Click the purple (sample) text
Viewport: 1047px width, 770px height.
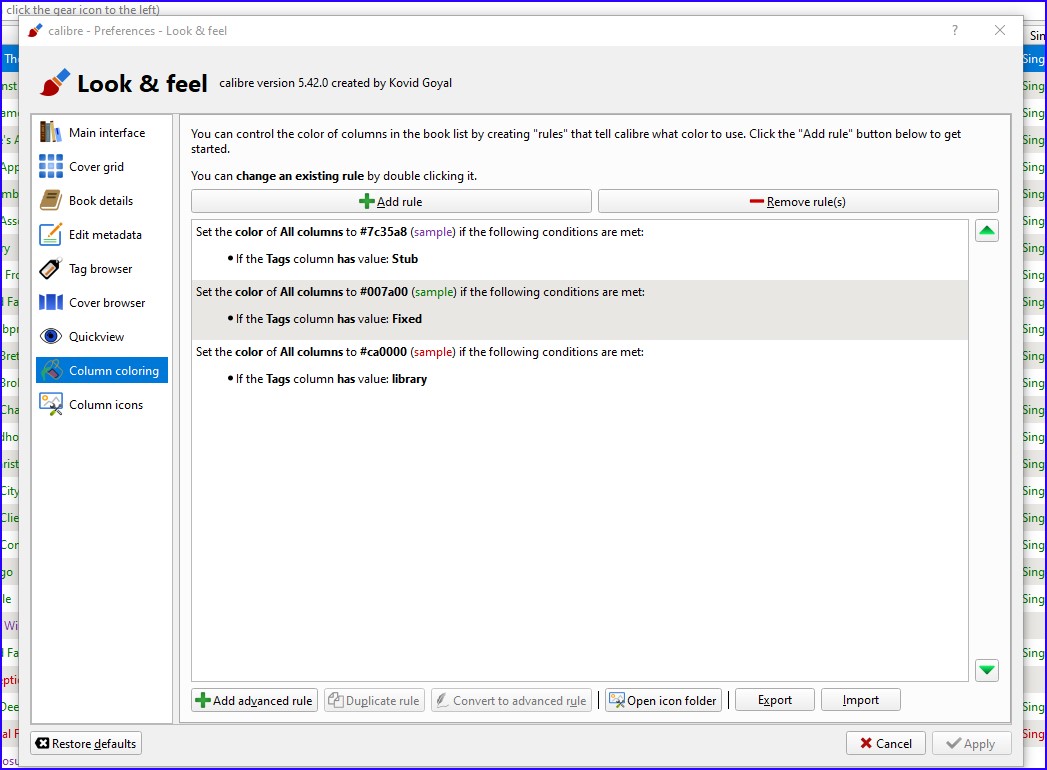click(433, 232)
